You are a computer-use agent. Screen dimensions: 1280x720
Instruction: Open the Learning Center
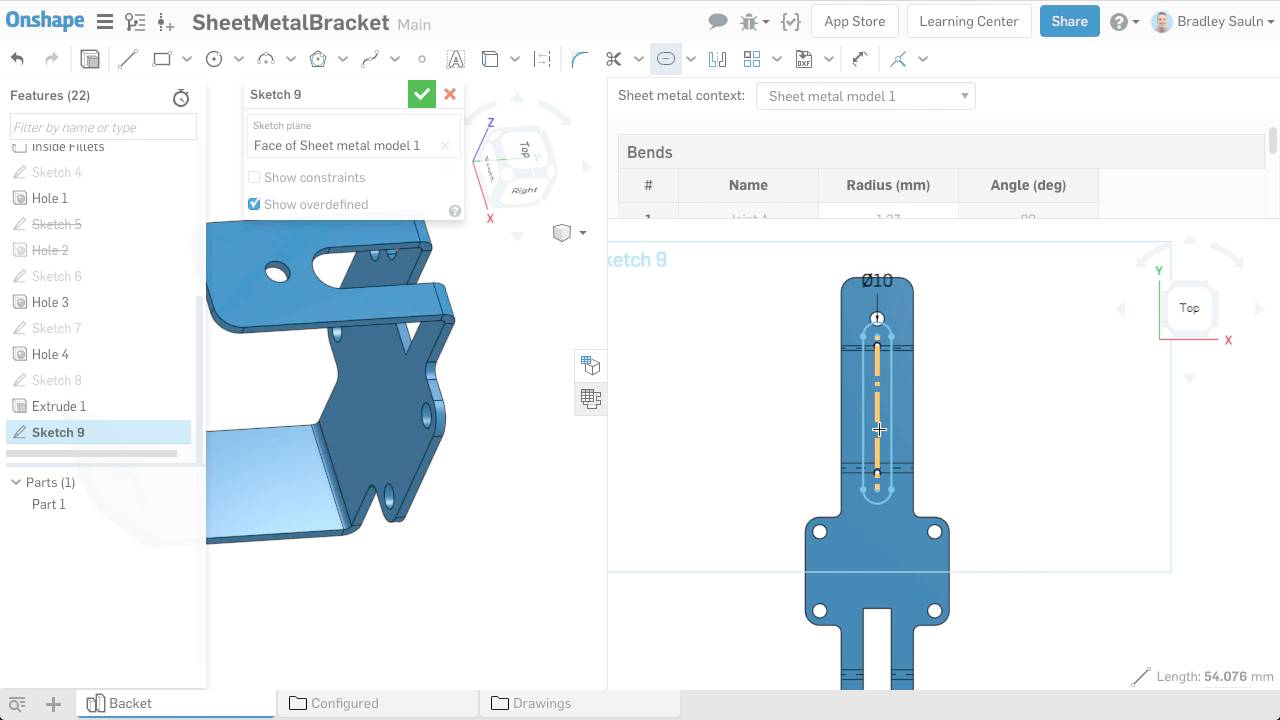pyautogui.click(x=968, y=21)
